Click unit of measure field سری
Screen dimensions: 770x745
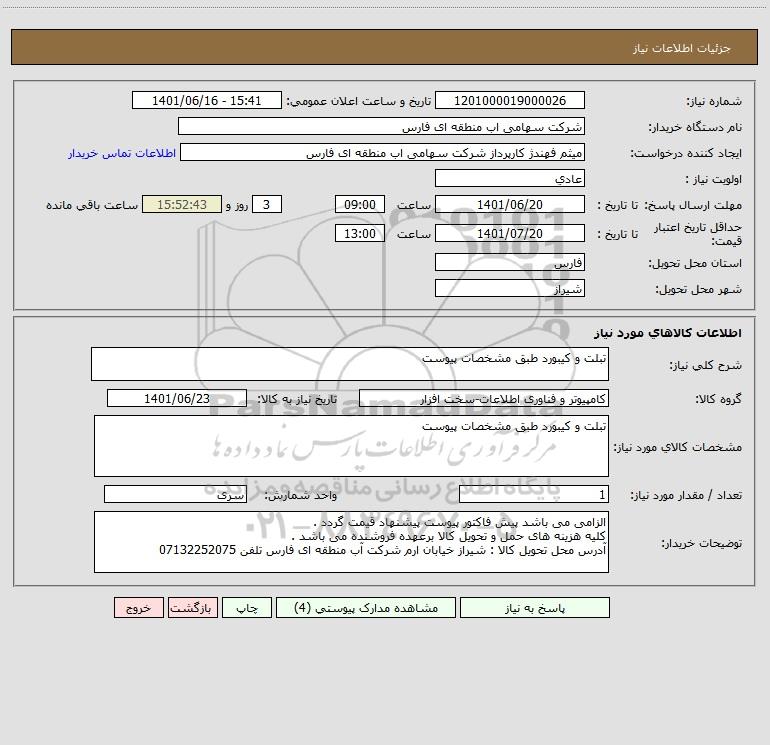tap(175, 495)
